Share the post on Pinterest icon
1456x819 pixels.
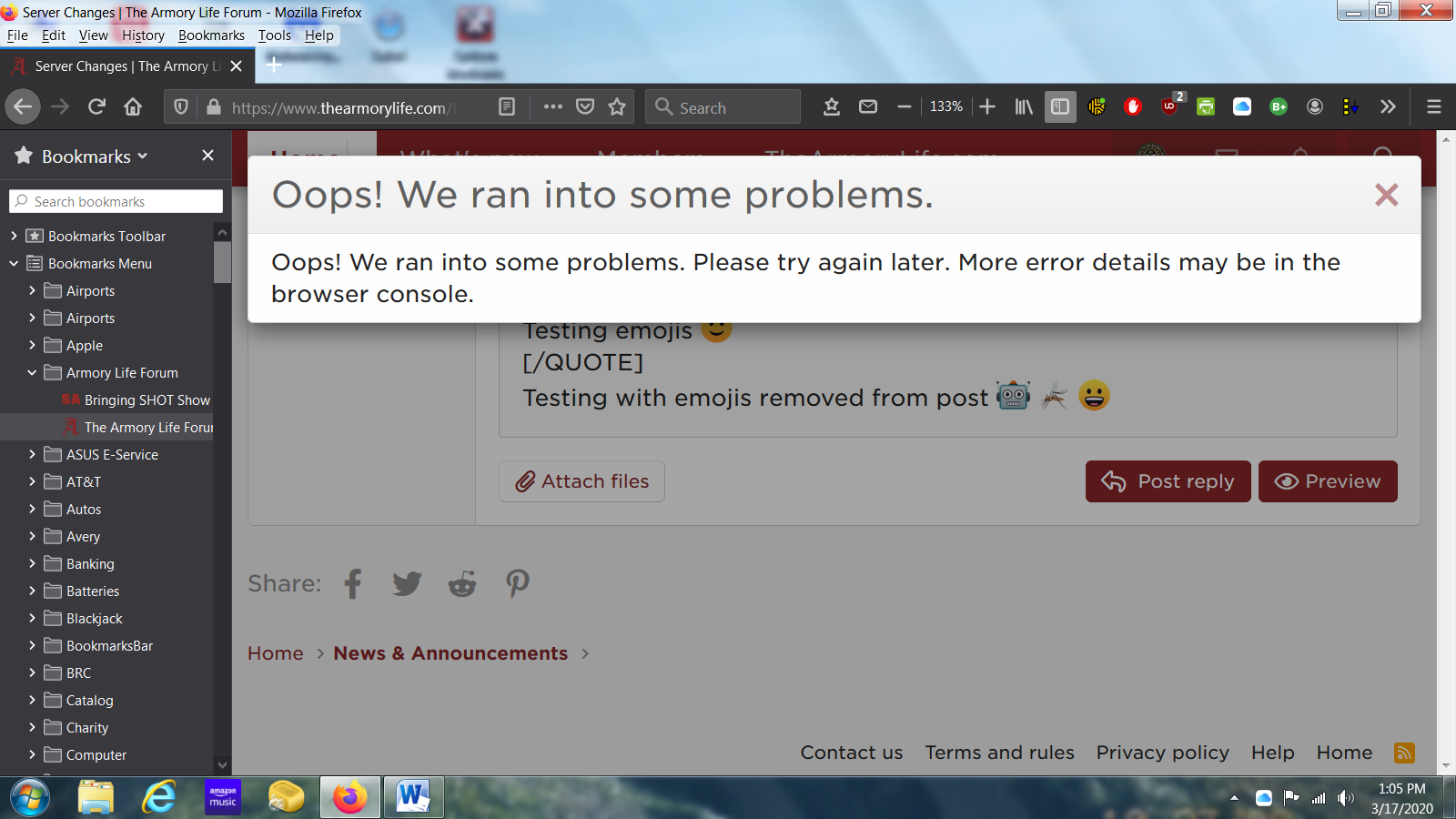pyautogui.click(x=517, y=583)
